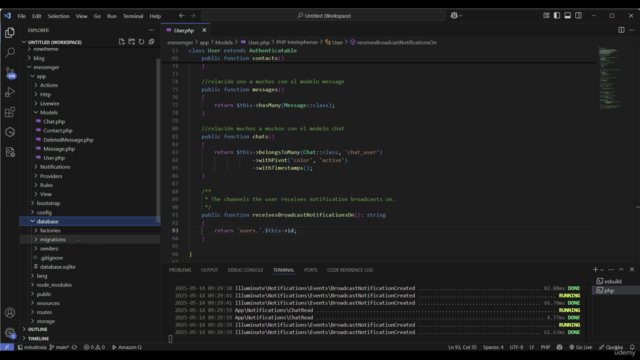The image size is (640, 360).
Task: Expand the TIMELINE section
Action: [39, 338]
